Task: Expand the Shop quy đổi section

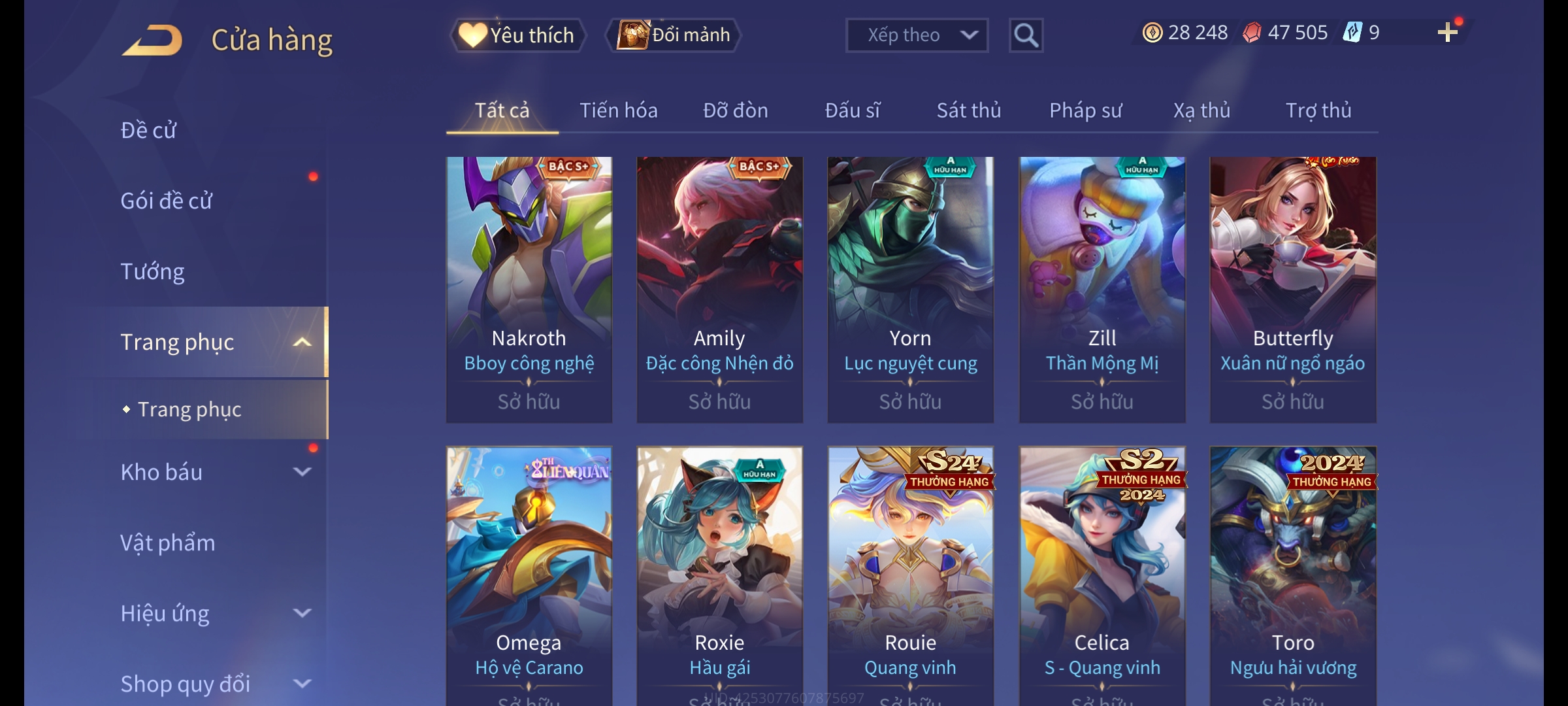Action: [x=302, y=683]
